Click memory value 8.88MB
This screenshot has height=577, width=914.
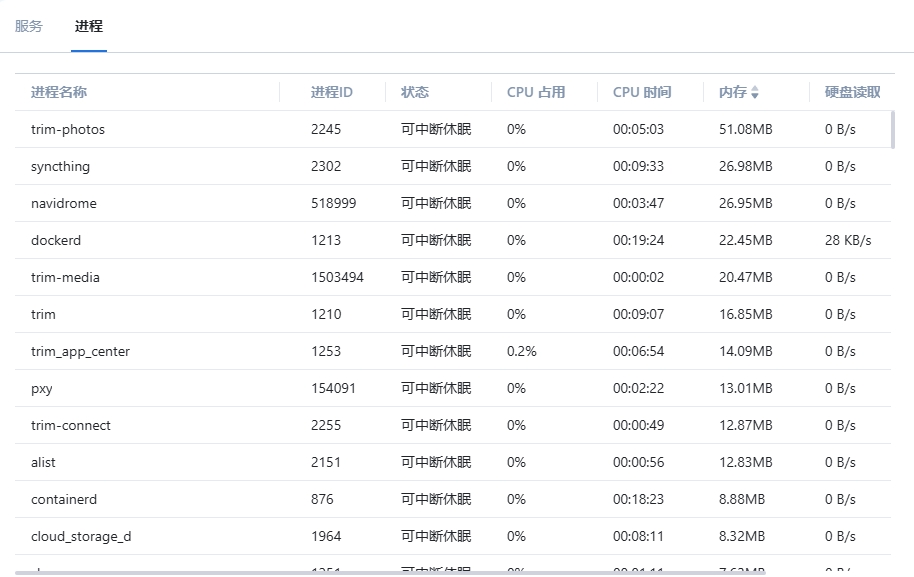pyautogui.click(x=742, y=499)
